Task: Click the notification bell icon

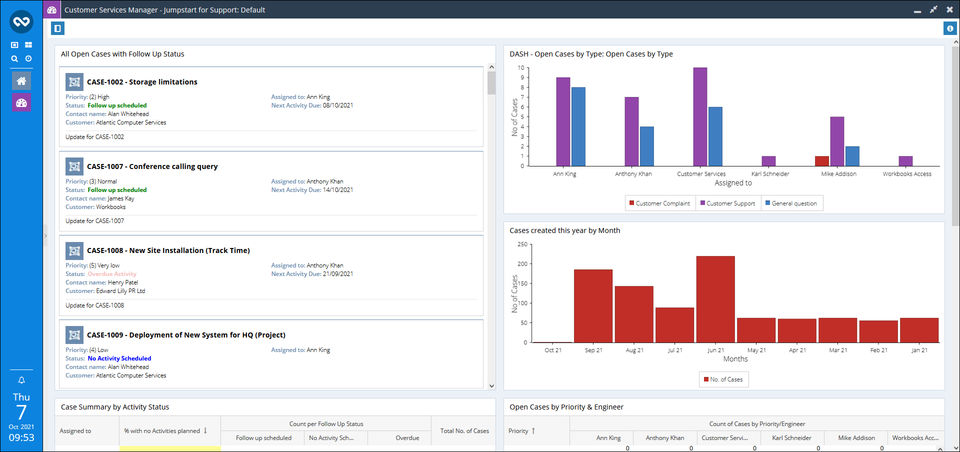Action: coord(21,381)
